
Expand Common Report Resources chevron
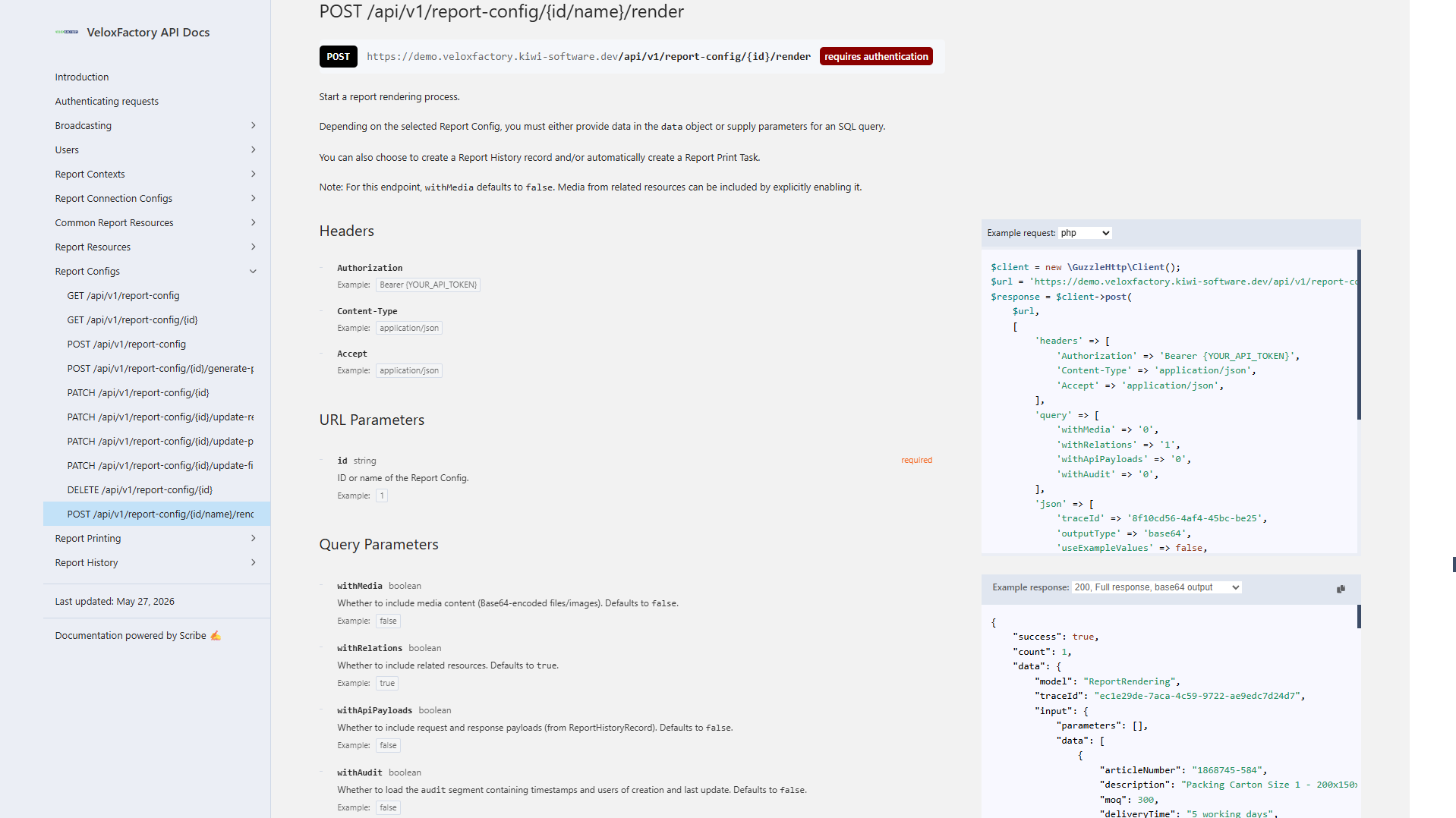click(254, 222)
